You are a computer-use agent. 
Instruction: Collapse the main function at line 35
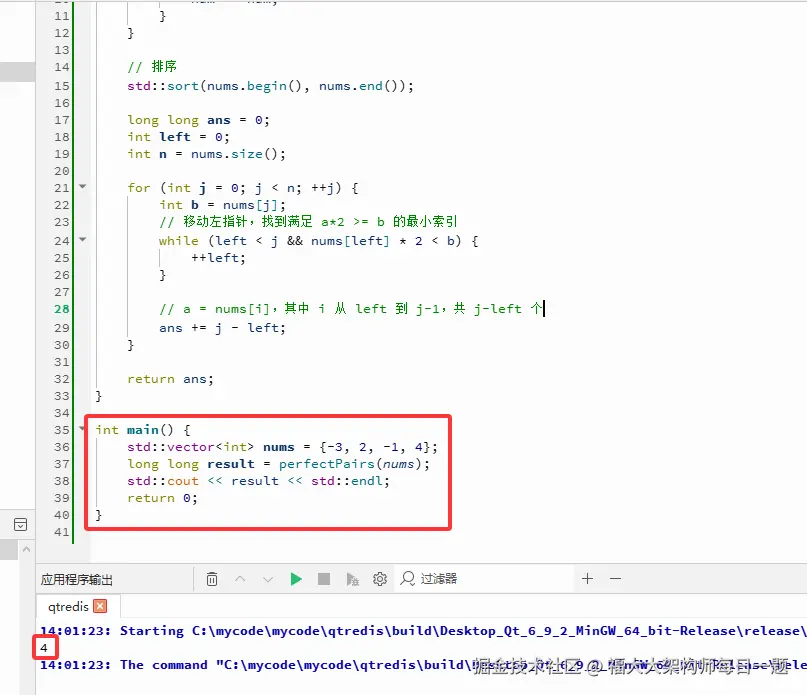(x=82, y=428)
